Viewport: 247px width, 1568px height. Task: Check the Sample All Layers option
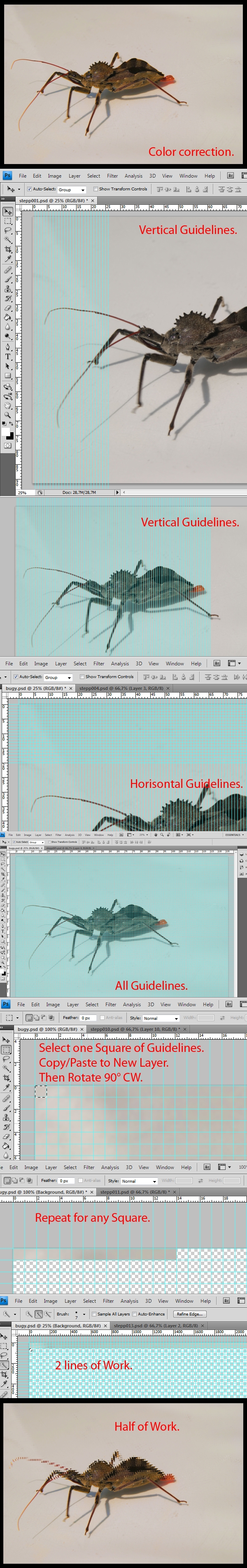94,1313
